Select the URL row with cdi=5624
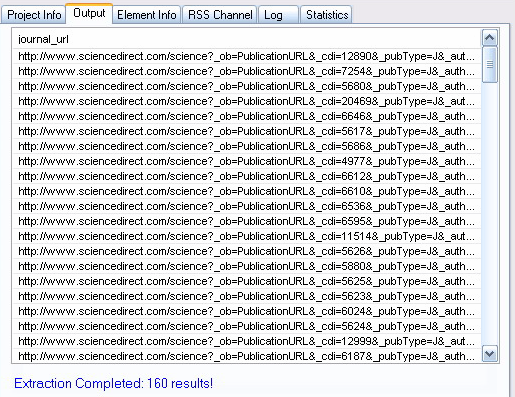This screenshot has width=515, height=397. click(x=246, y=326)
